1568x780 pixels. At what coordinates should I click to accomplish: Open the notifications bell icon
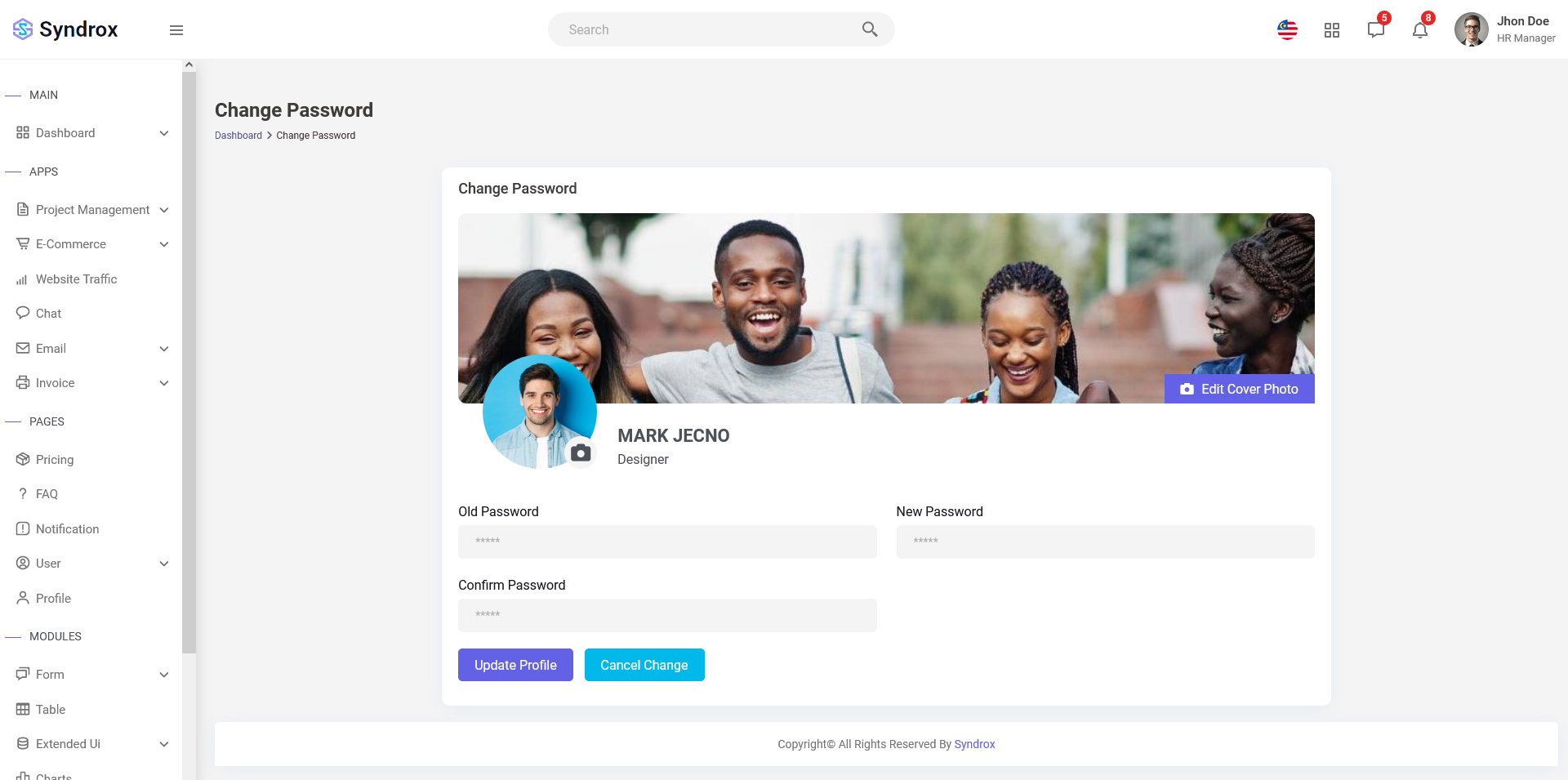[x=1421, y=29]
